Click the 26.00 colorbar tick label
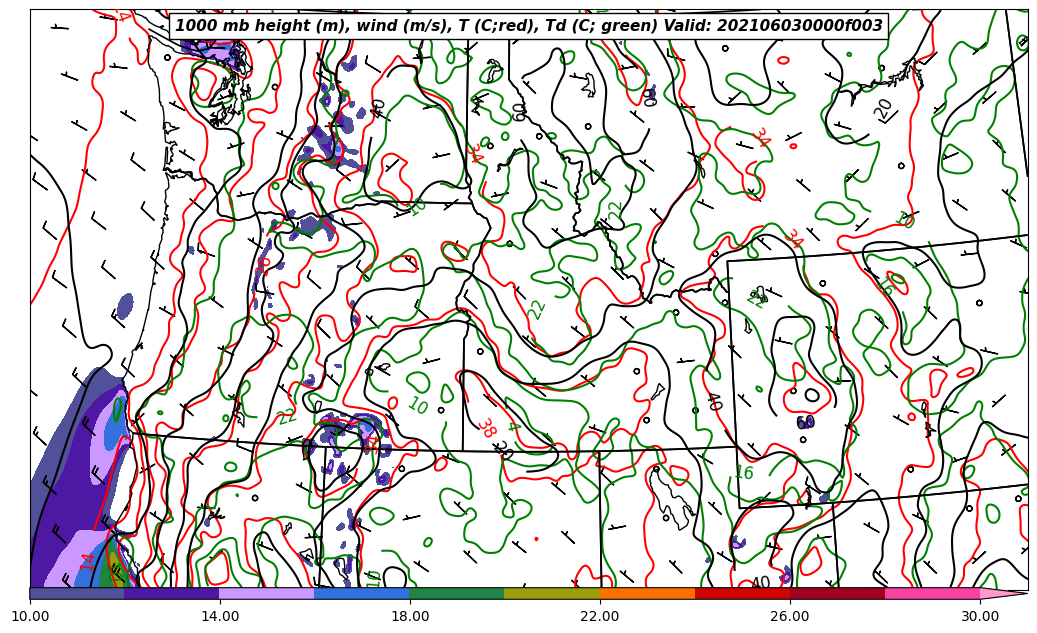 coord(790,616)
